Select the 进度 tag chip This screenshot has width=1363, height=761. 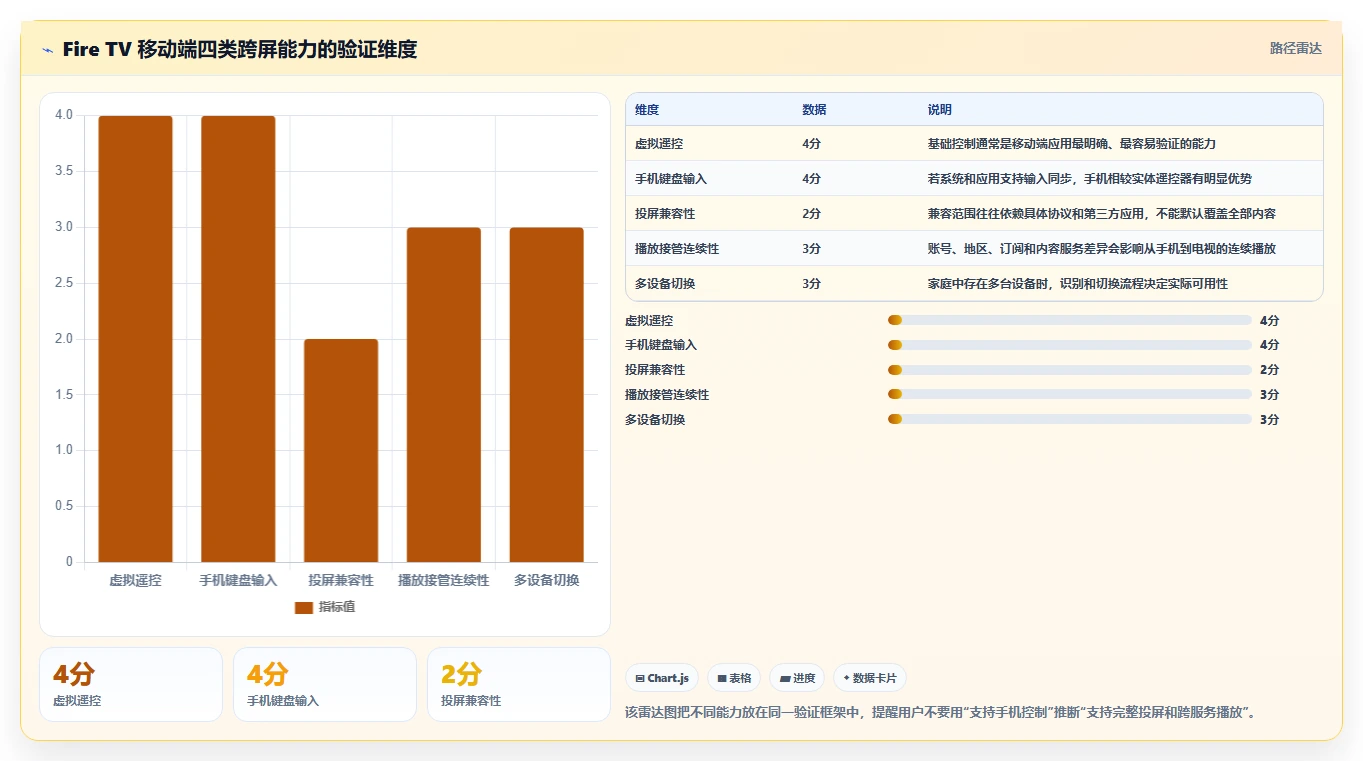797,678
